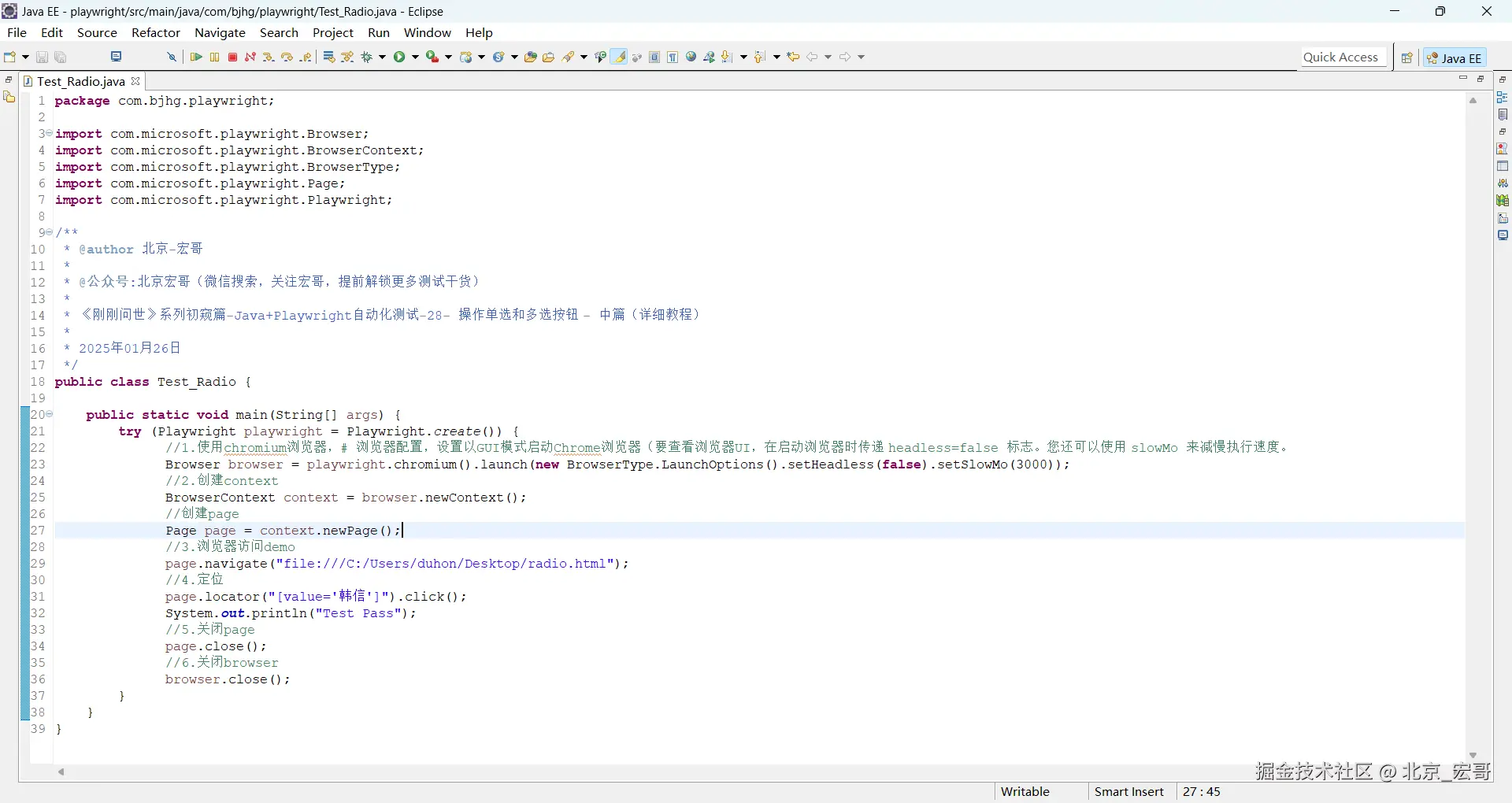Click the red Terminate icon
Screen dimensions: 1512x803
coord(232,57)
